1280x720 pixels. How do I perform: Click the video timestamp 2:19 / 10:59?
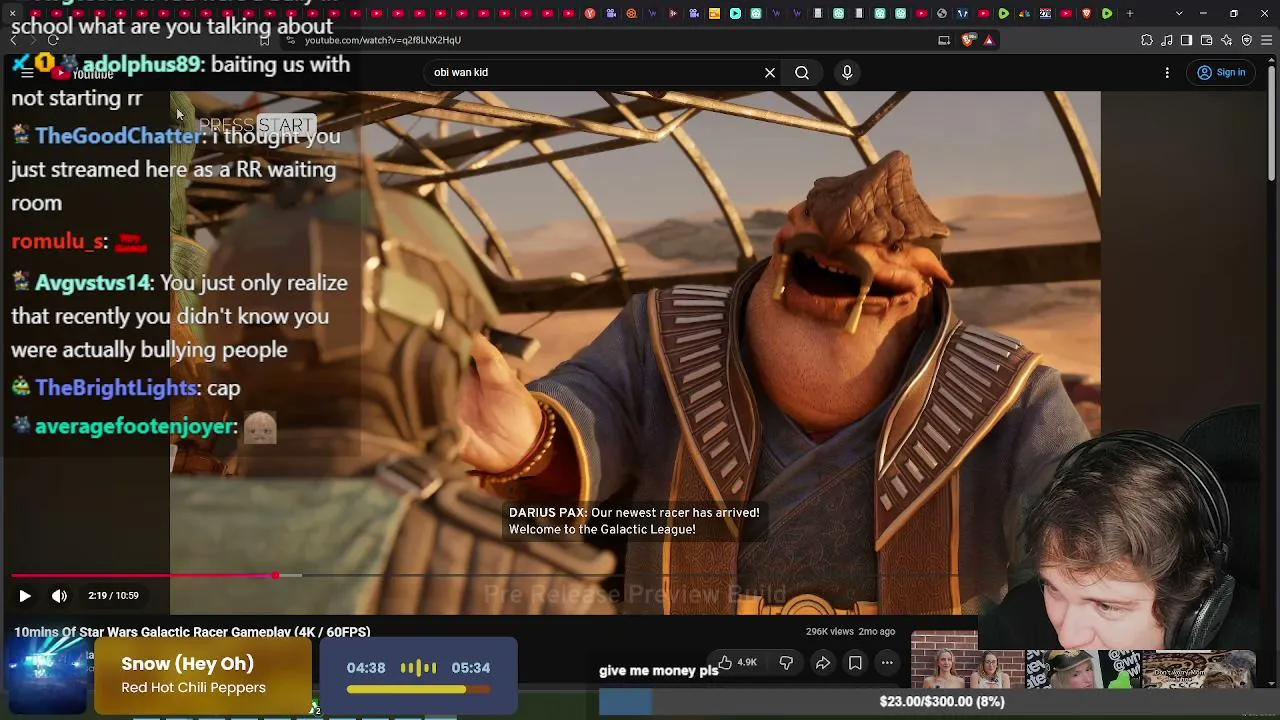(113, 596)
